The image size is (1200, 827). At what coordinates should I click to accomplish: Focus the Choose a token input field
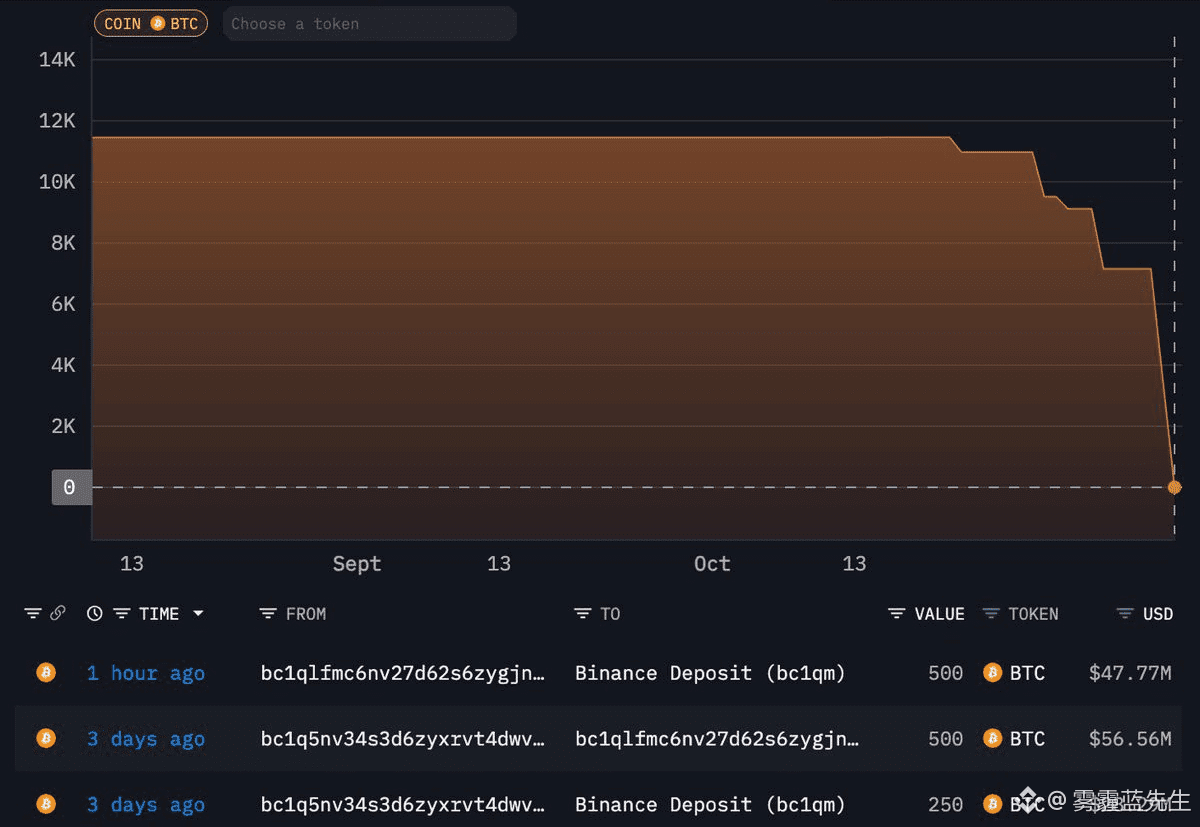(369, 23)
